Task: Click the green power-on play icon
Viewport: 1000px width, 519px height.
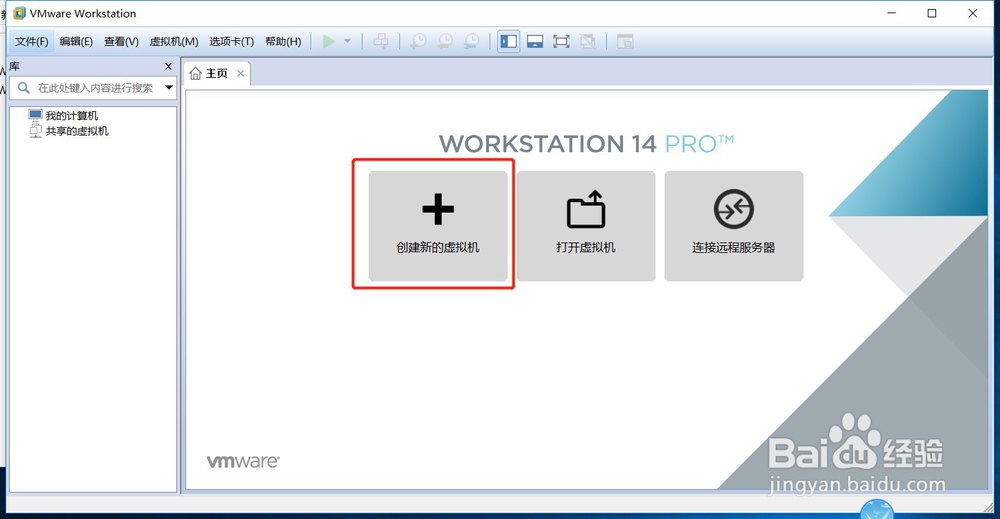Action: [x=328, y=42]
